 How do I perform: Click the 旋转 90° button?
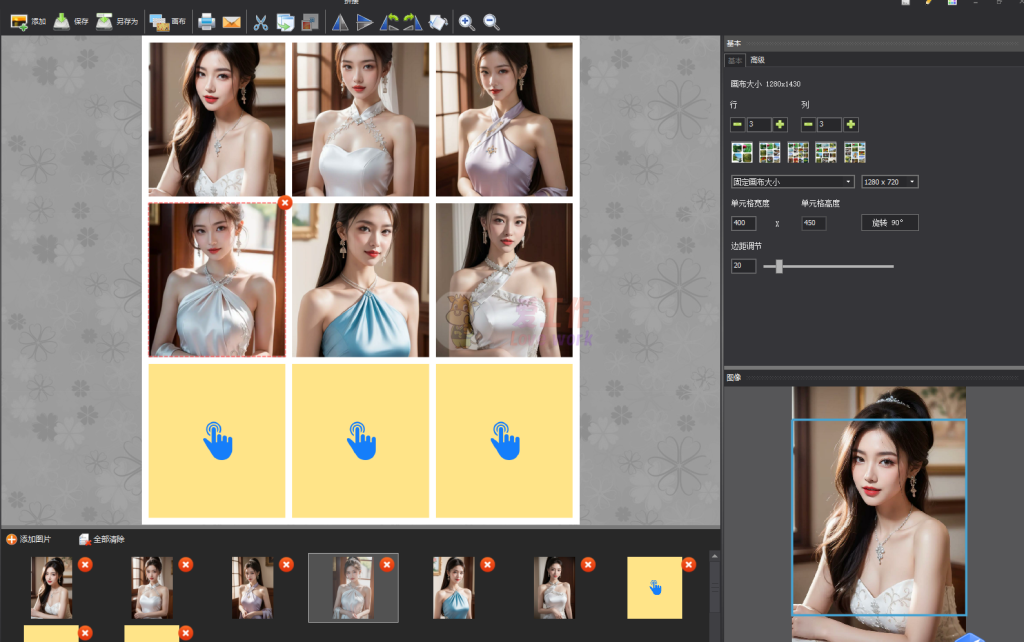coord(889,222)
